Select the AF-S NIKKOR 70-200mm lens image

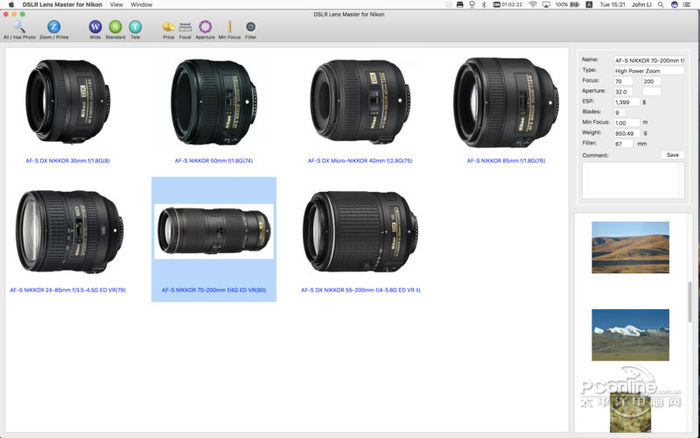coord(214,231)
